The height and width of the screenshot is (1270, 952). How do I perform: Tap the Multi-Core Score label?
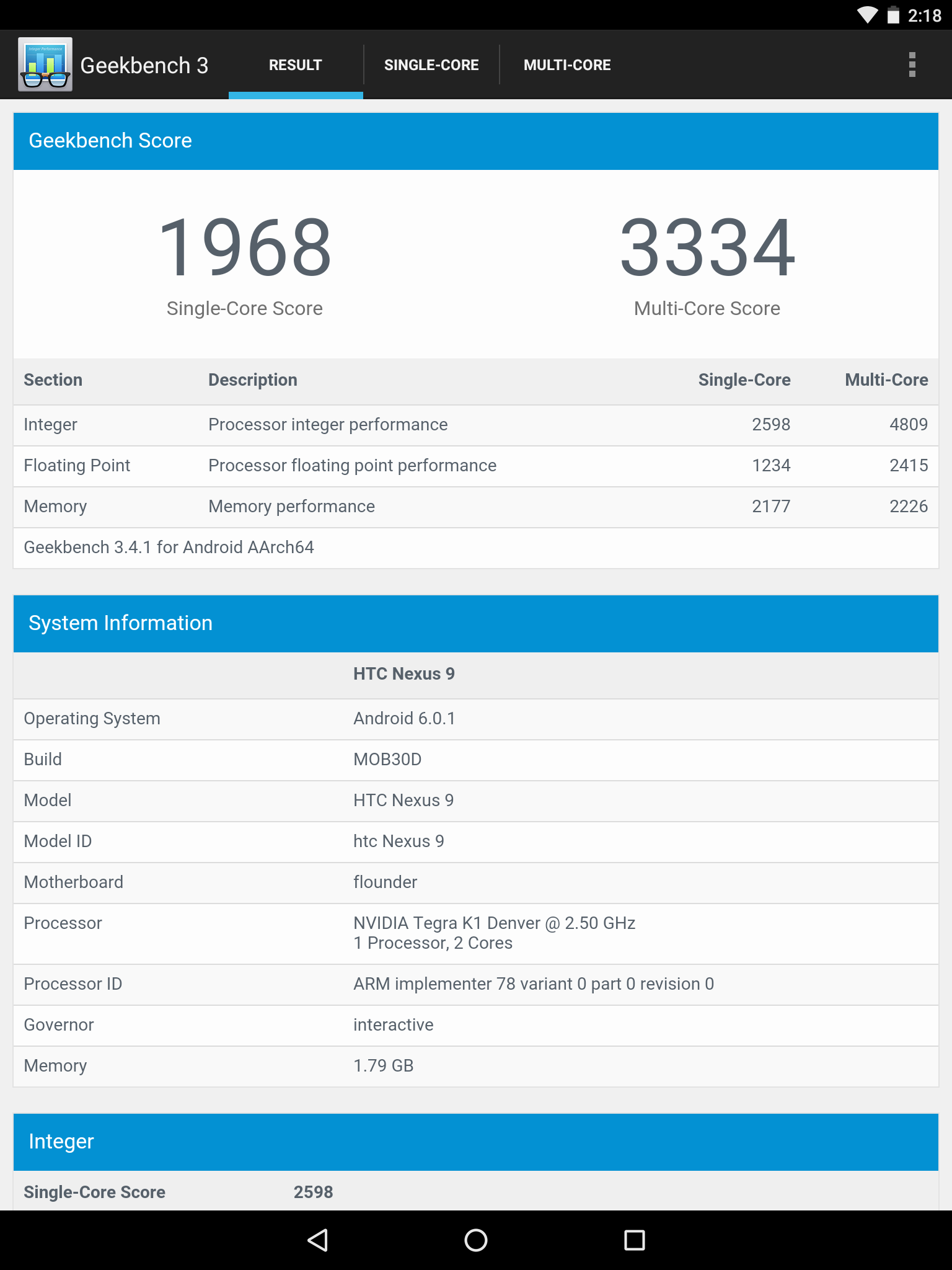pos(707,308)
